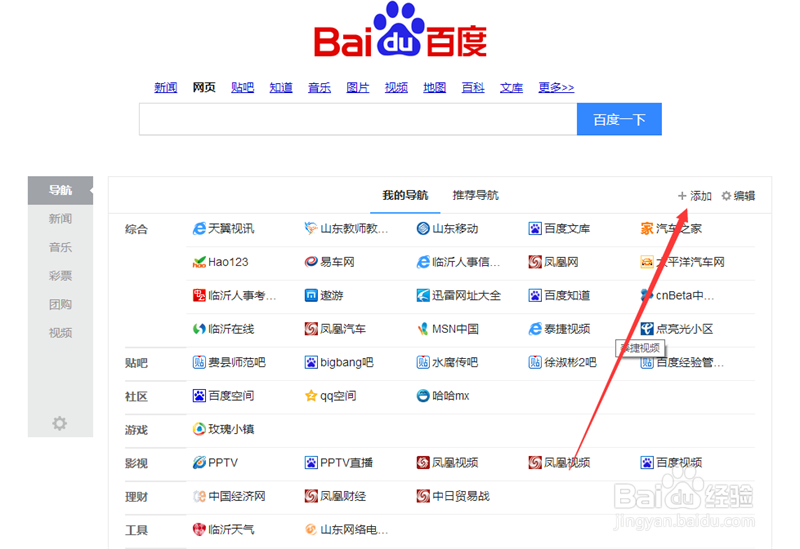Click the 遨游 browser icon
The width and height of the screenshot is (800, 549).
tap(311, 295)
